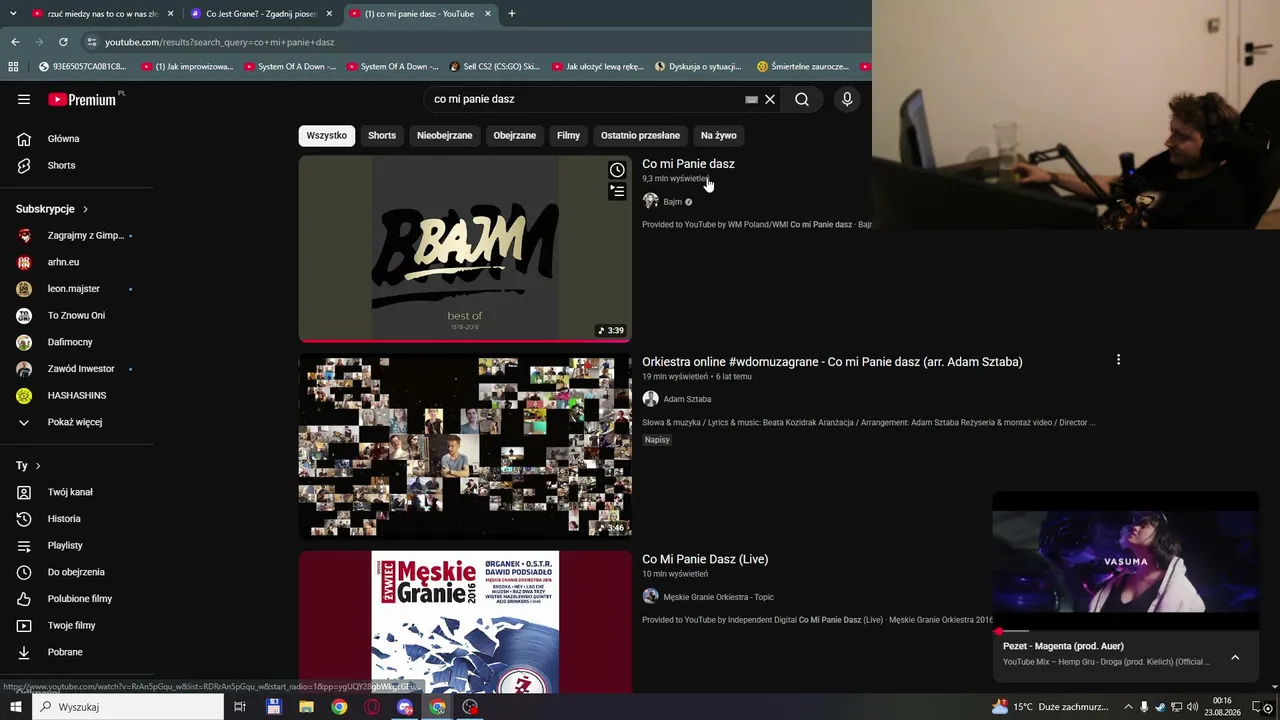Open the browser tab search dropdown
This screenshot has height=720, width=1280.
(x=13, y=14)
